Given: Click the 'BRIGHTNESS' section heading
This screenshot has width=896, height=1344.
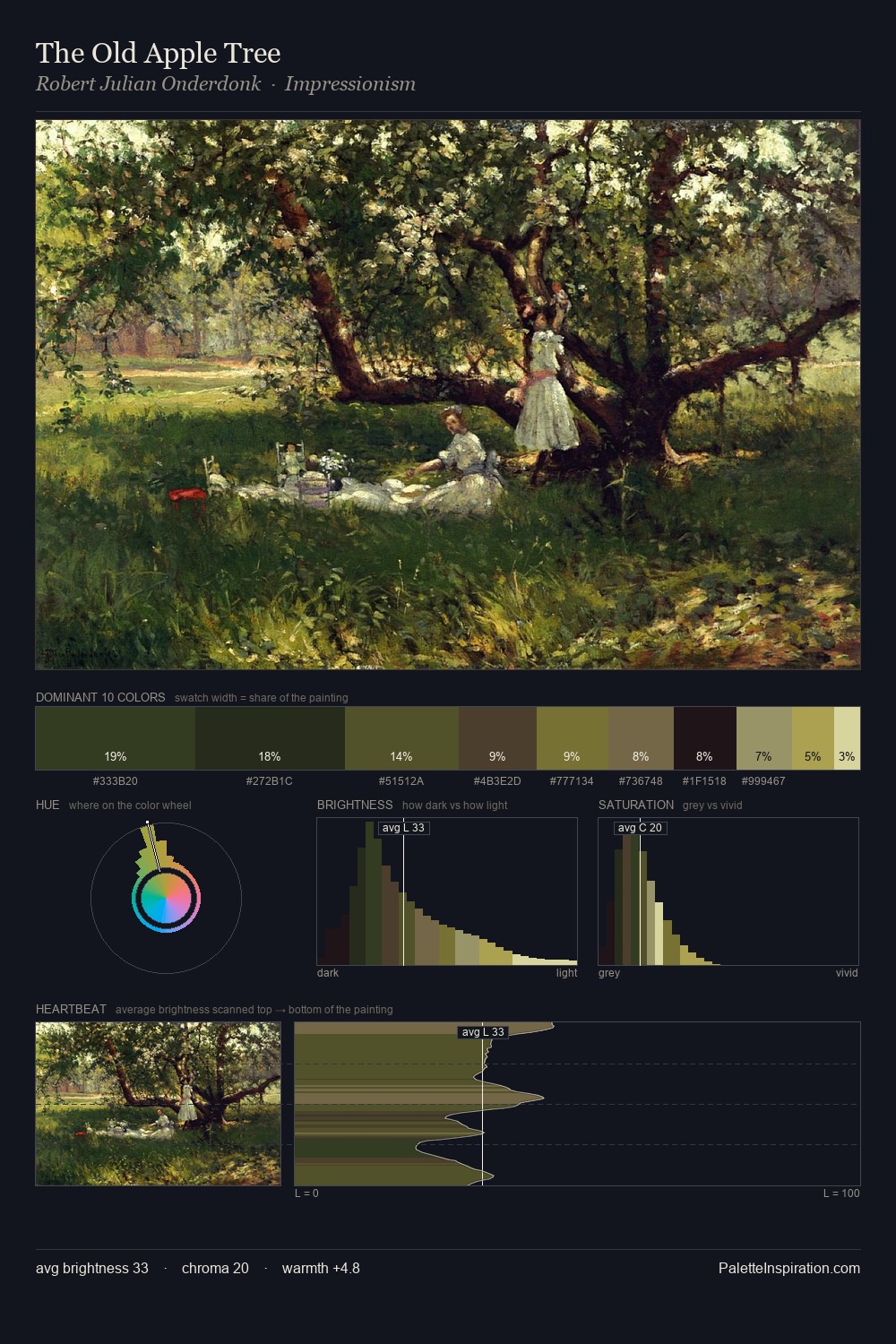Looking at the screenshot, I should click(x=355, y=805).
